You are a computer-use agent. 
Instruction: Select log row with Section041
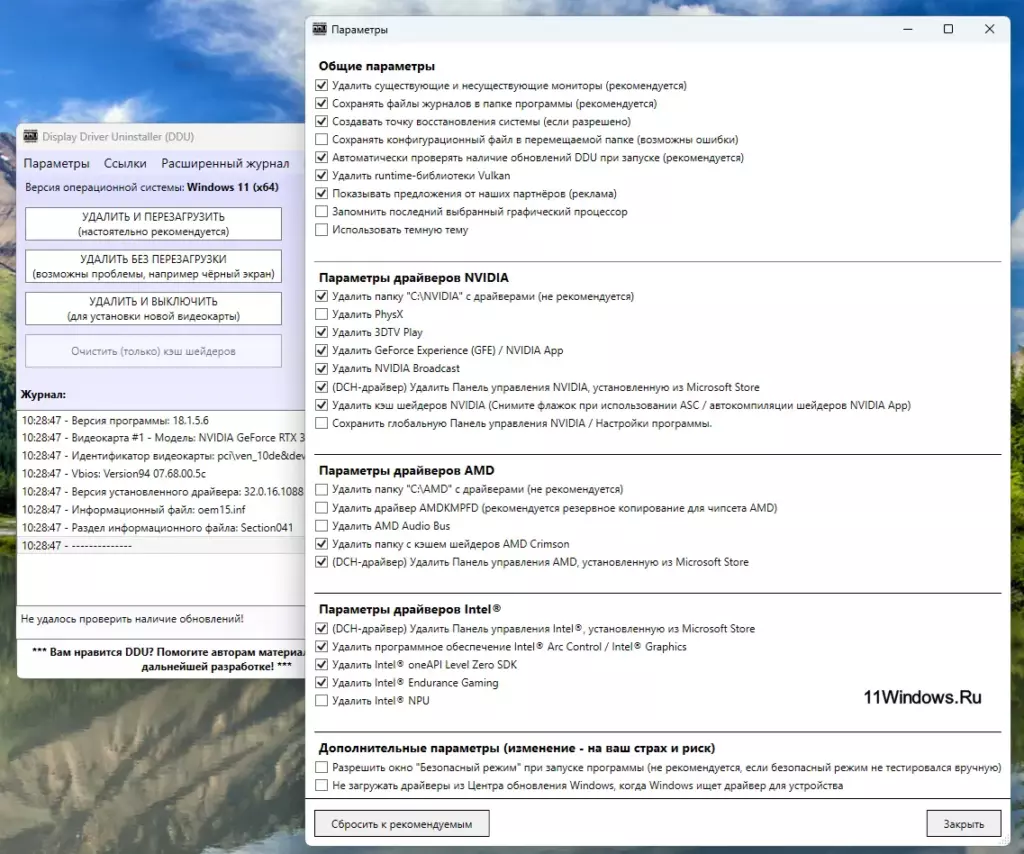point(162,528)
